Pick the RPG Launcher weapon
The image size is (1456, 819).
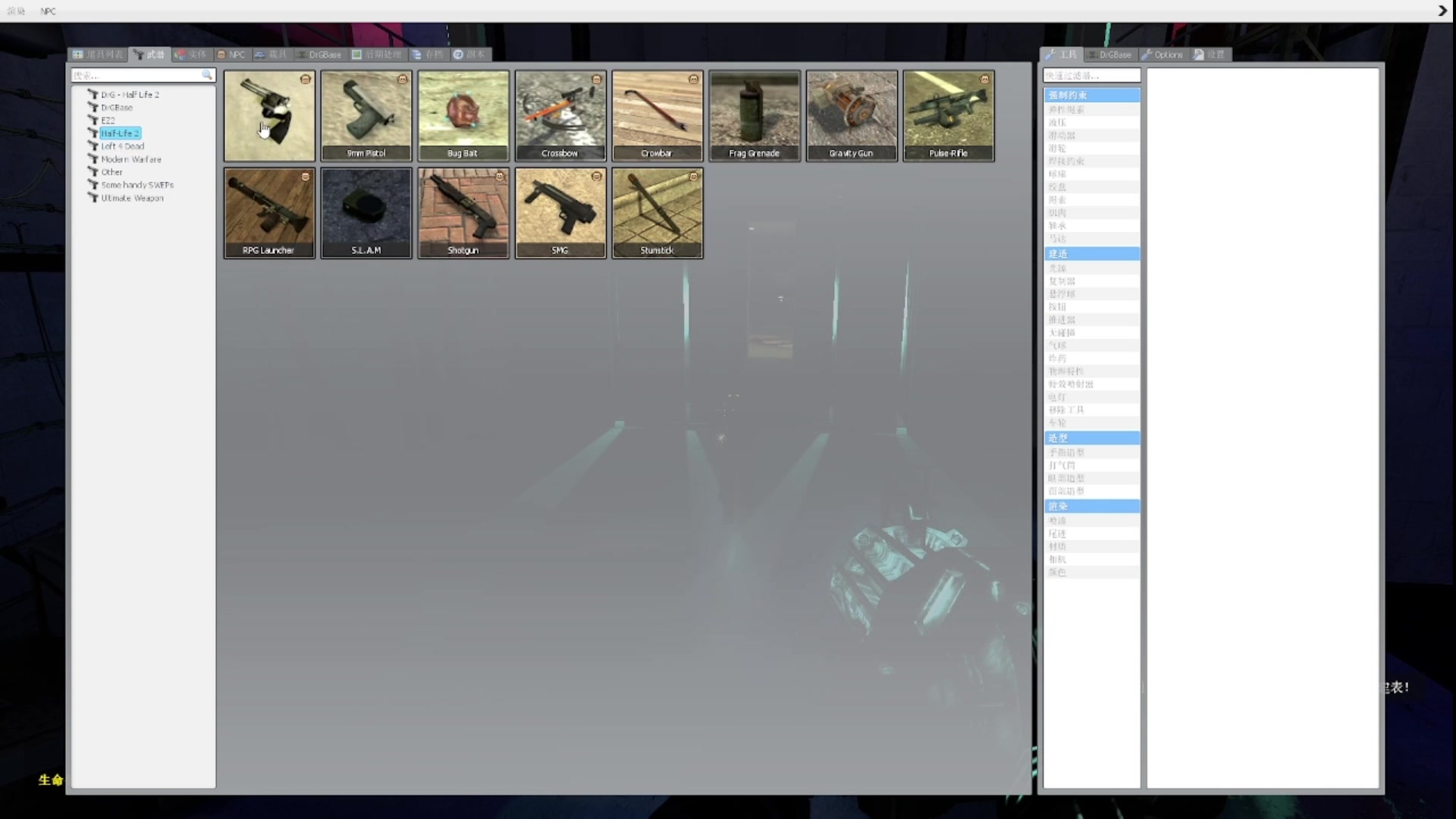tap(269, 213)
